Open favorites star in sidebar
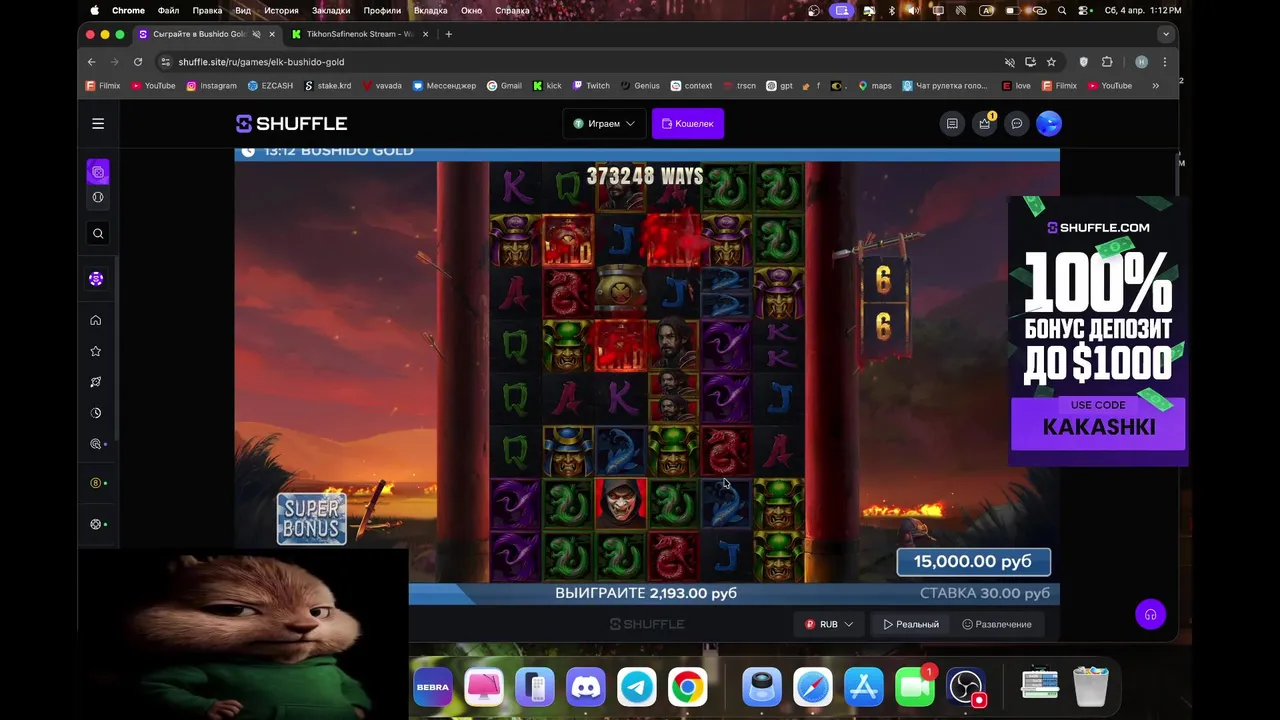This screenshot has width=1280, height=720. (x=96, y=351)
